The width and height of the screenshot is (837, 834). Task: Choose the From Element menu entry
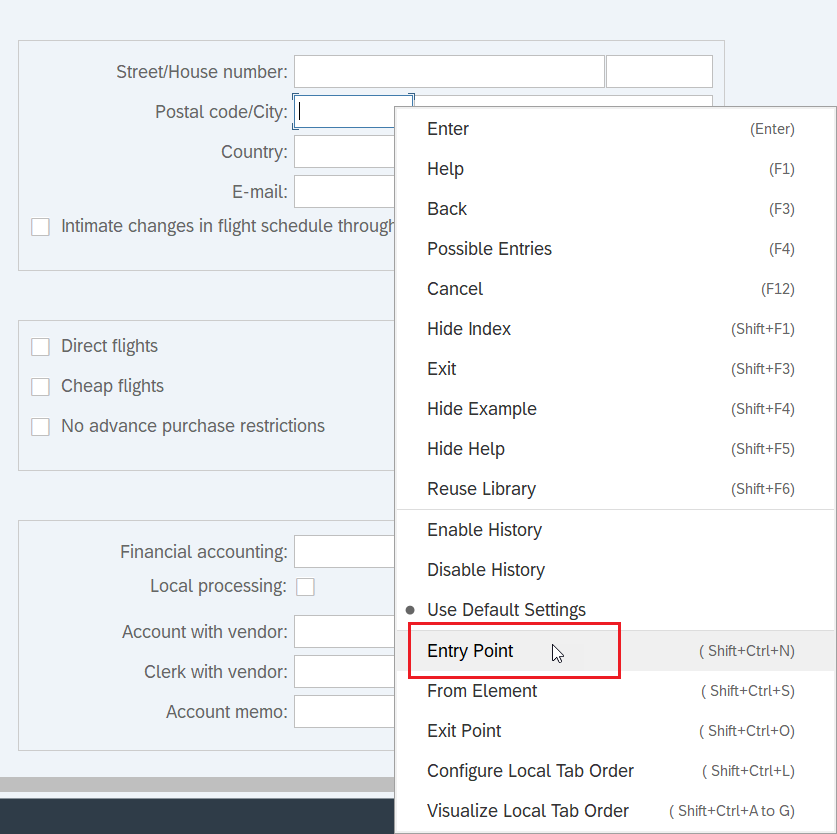615,690
